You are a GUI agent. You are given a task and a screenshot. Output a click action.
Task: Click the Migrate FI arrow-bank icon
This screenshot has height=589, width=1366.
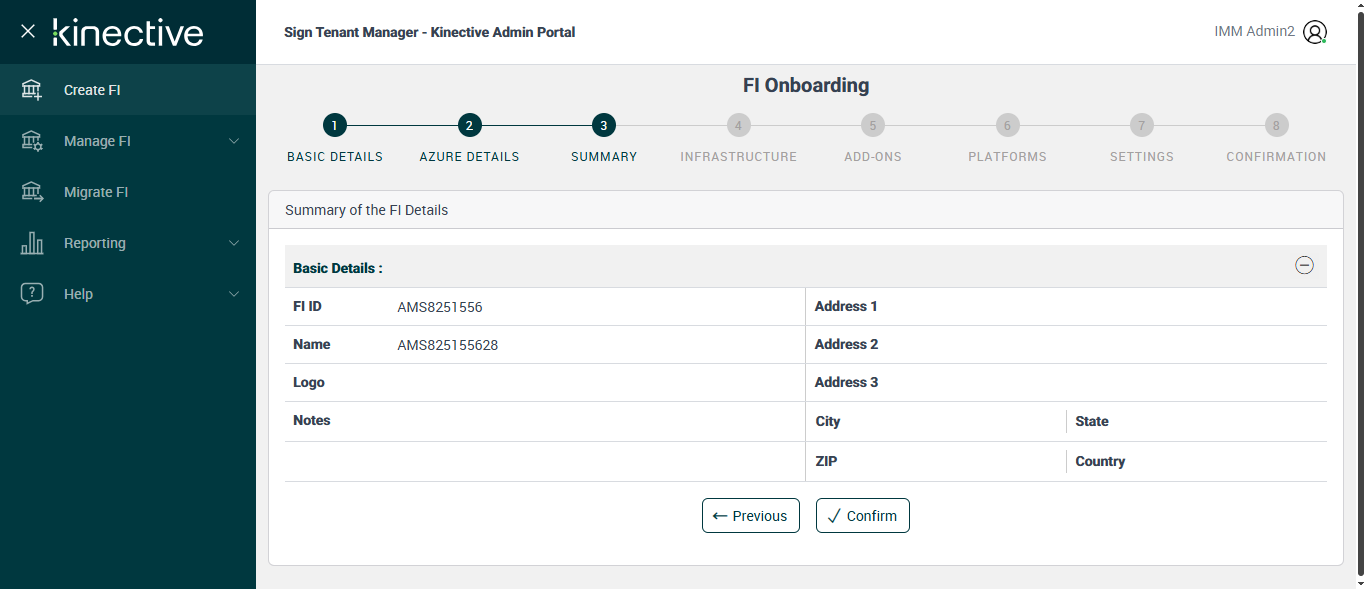coord(32,192)
